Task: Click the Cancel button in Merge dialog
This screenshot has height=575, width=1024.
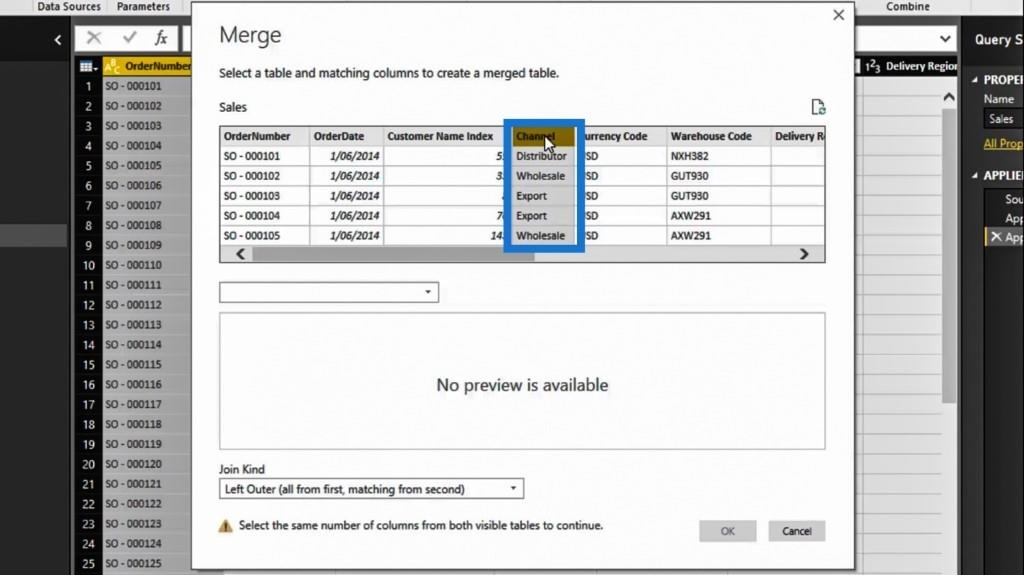Action: pyautogui.click(x=797, y=531)
